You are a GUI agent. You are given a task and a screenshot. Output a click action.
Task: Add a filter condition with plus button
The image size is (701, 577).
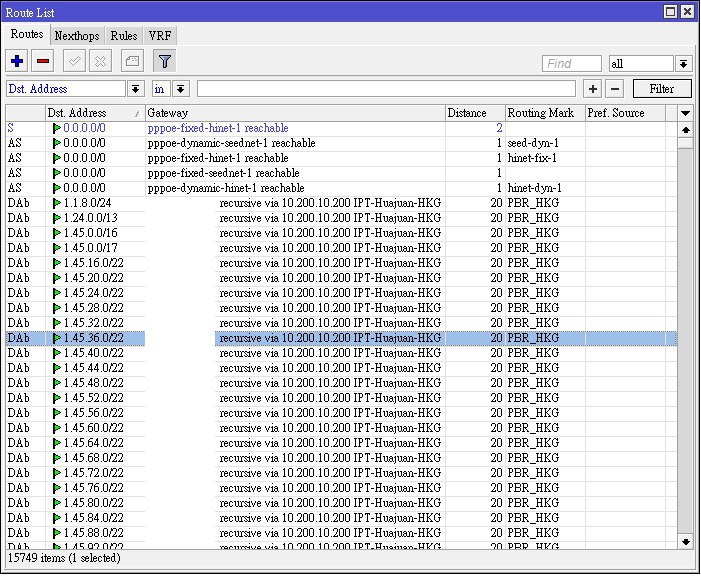pyautogui.click(x=592, y=89)
